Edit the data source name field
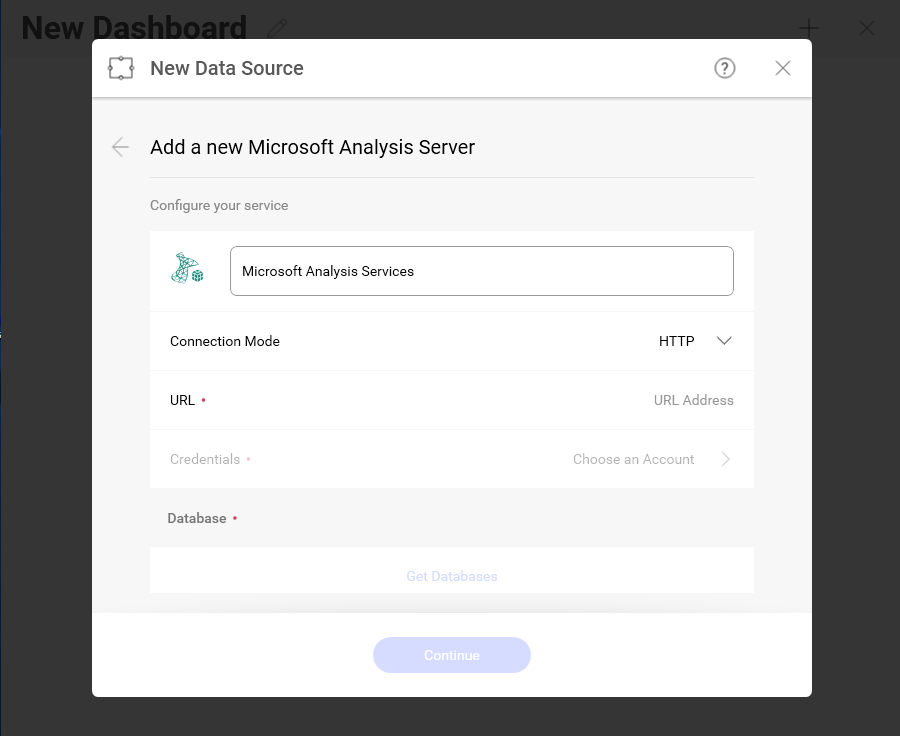The width and height of the screenshot is (900, 736). pyautogui.click(x=482, y=271)
